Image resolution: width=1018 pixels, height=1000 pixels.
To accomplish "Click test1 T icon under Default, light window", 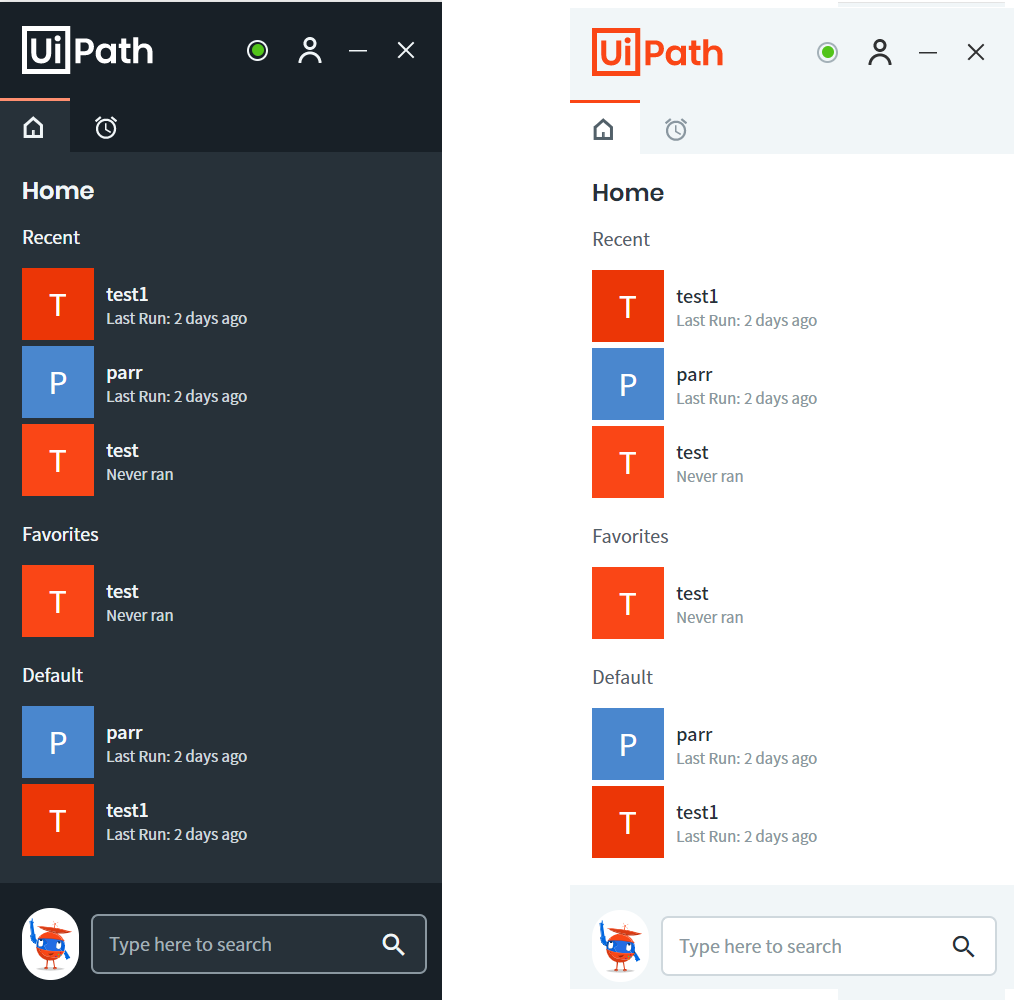I will 628,821.
